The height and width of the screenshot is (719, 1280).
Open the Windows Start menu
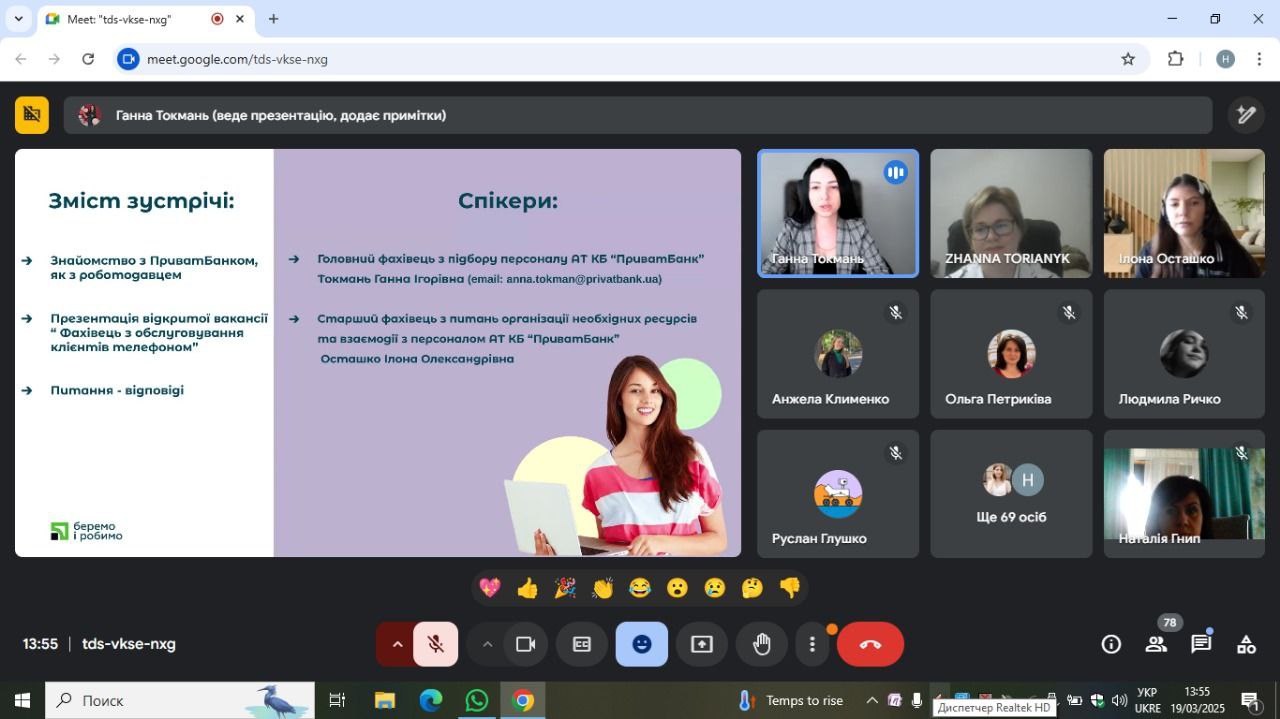22,700
